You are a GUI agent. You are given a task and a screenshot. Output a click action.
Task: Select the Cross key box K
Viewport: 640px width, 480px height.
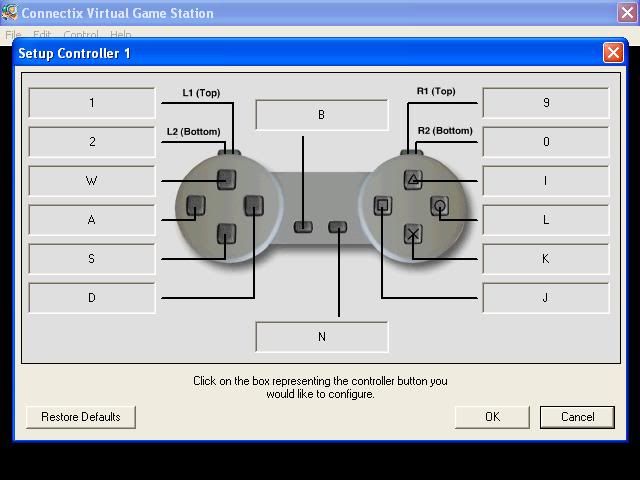point(546,259)
